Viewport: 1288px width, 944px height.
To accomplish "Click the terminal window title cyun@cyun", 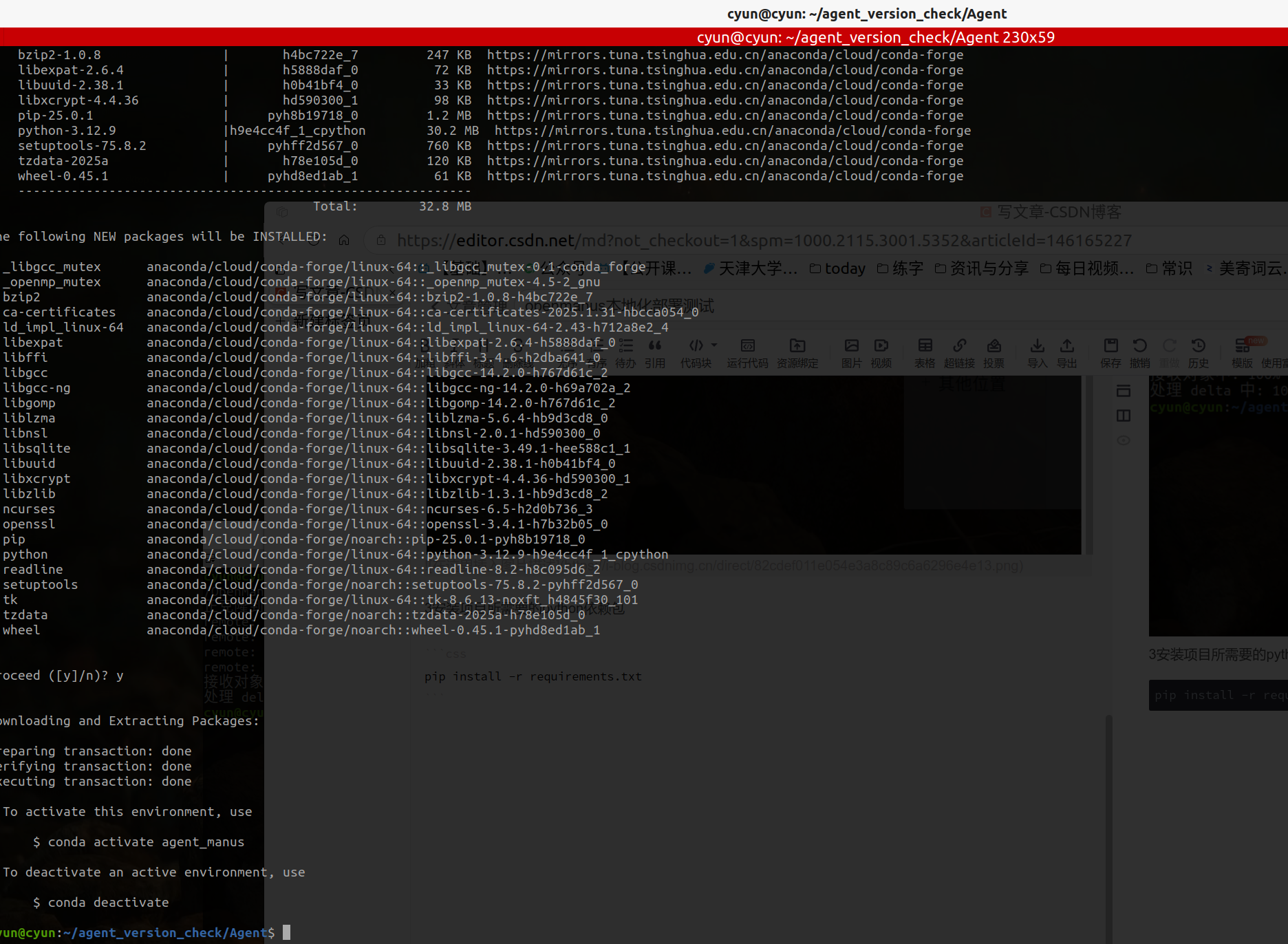I will click(867, 14).
